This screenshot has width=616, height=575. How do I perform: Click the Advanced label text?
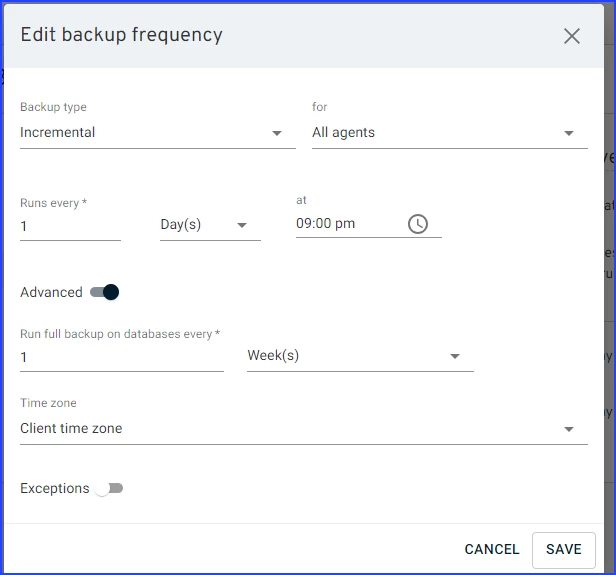(x=51, y=292)
